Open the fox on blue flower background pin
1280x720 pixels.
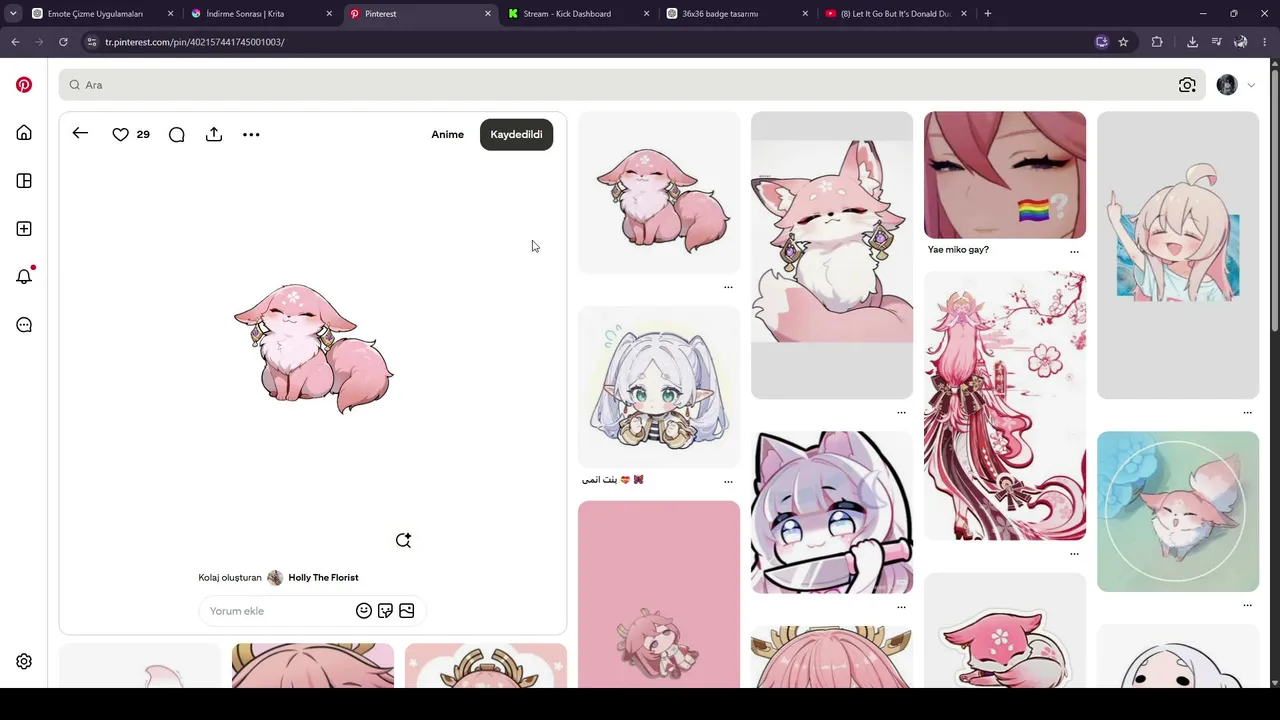click(1178, 512)
